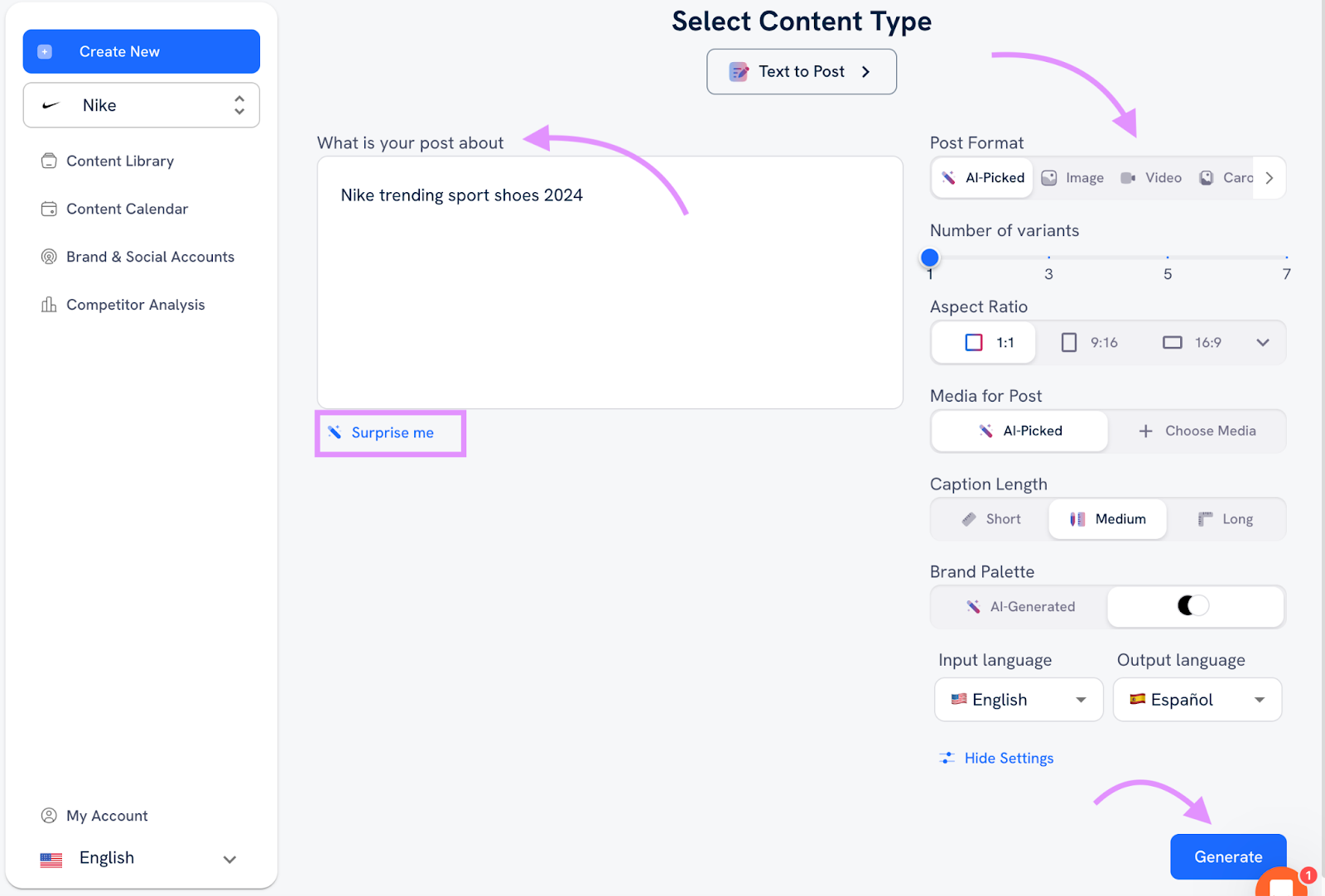This screenshot has width=1325, height=896.
Task: Open the chat support bubble icon
Action: coord(1280,884)
